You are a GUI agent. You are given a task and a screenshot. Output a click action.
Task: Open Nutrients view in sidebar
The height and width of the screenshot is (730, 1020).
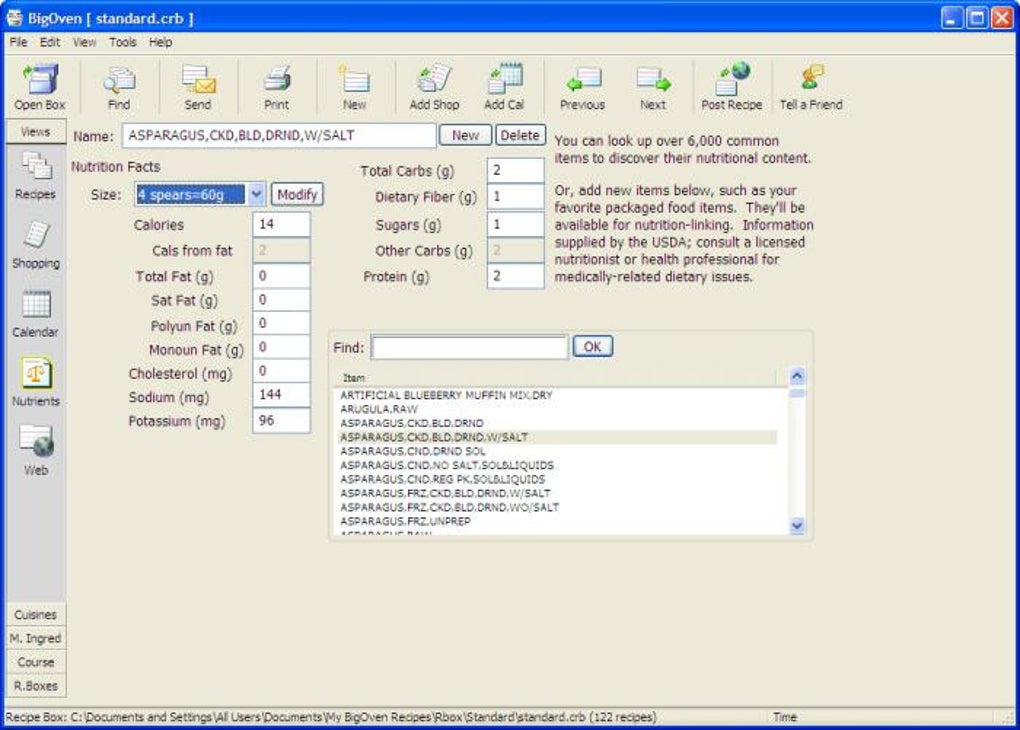tap(36, 382)
